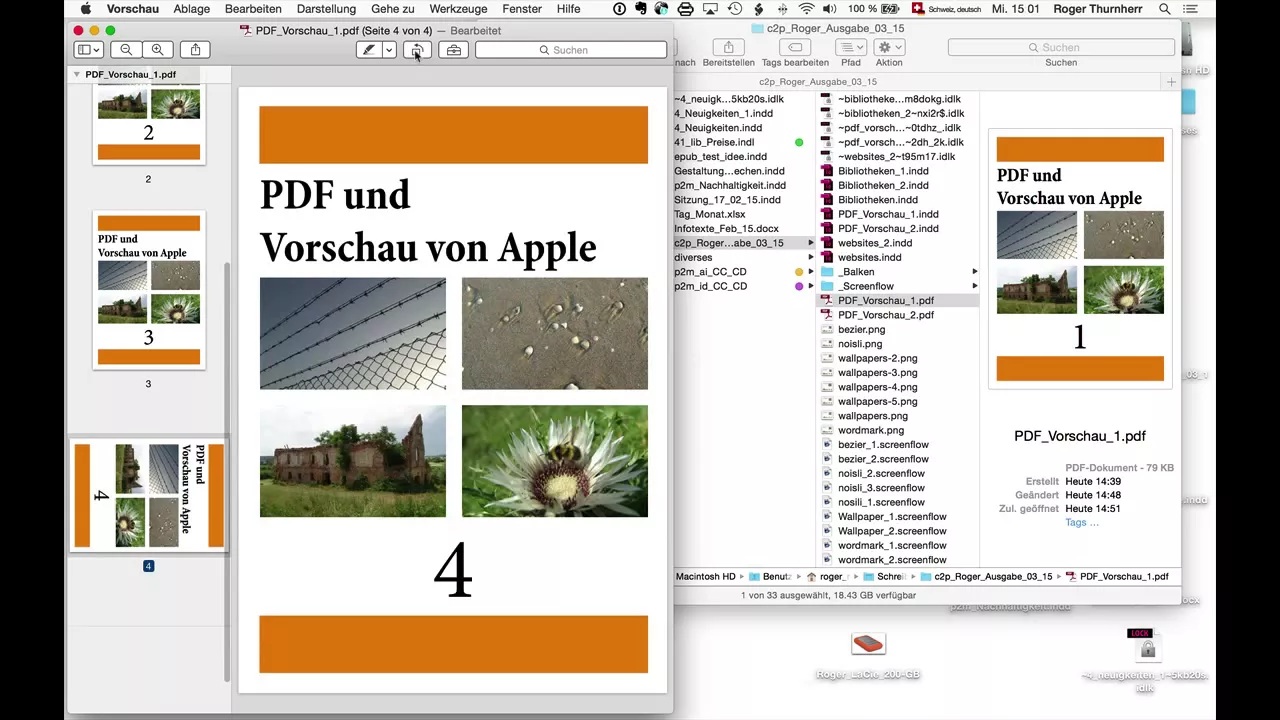Open the Schweiz, deutsch input menu
The width and height of the screenshot is (1280, 720).
[948, 9]
